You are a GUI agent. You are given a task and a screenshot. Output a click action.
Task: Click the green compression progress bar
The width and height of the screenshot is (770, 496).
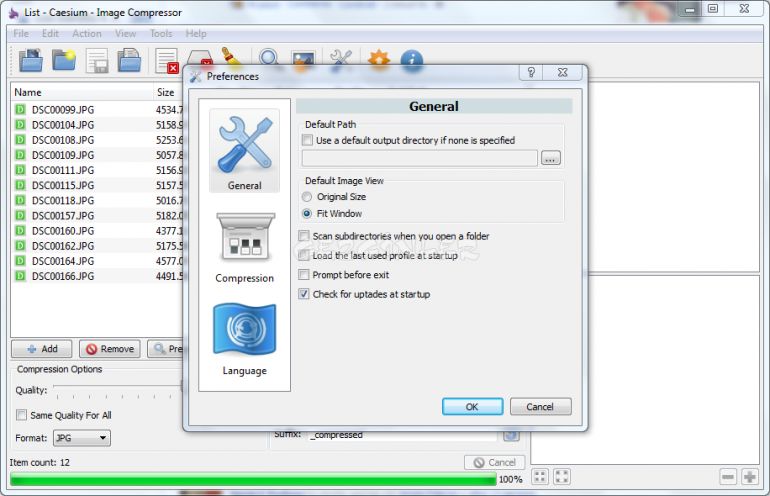point(253,479)
